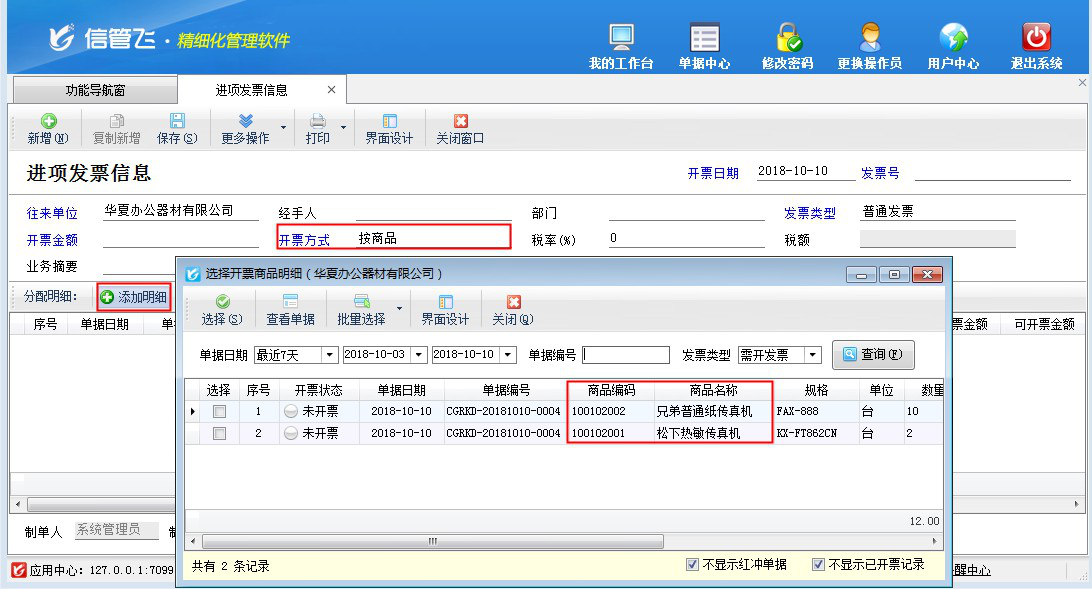The height and width of the screenshot is (589, 1092).
Task: Check the row 1 selection checkbox
Action: 219,411
